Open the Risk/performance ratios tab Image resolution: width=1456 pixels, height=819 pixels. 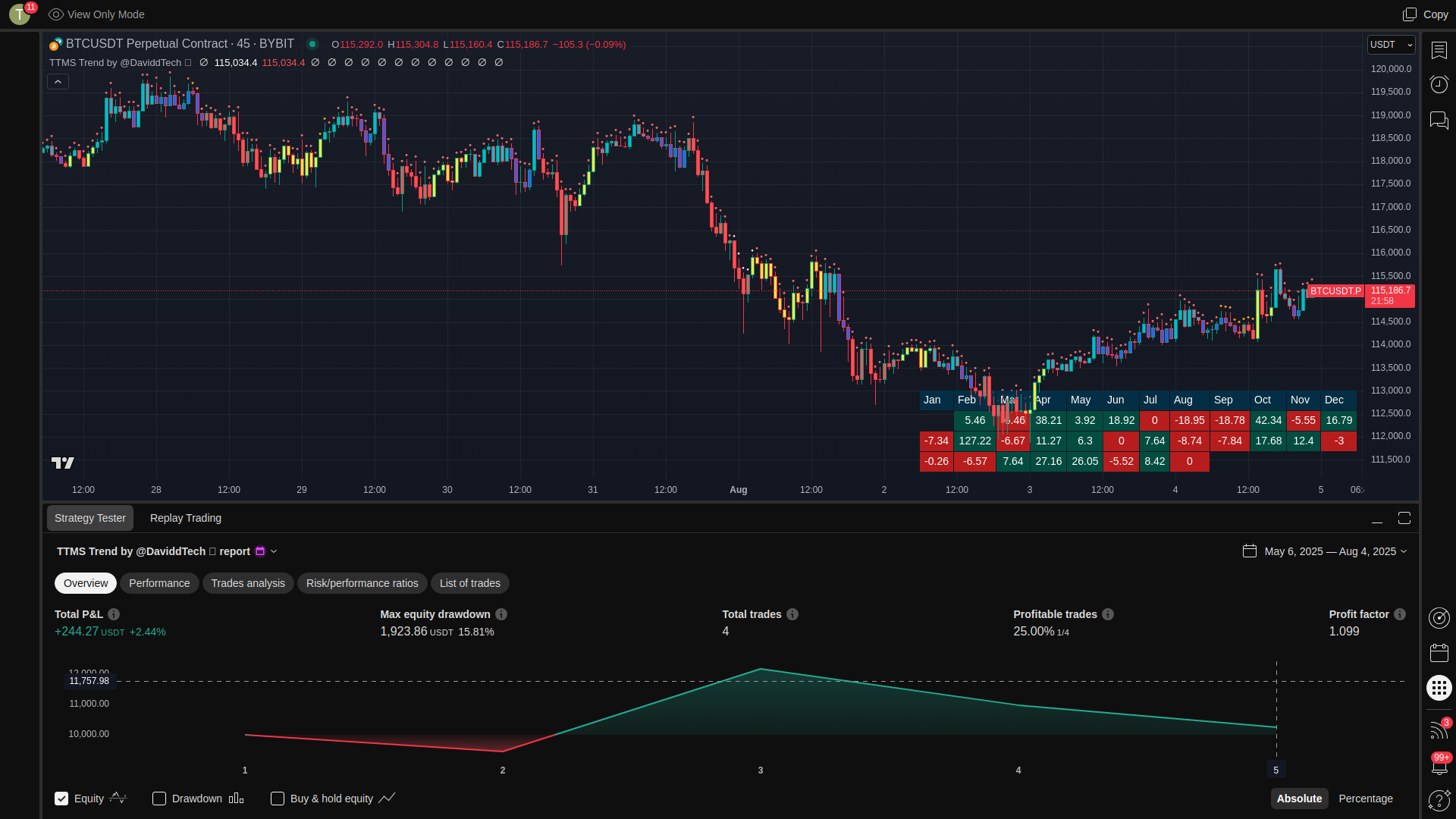(x=362, y=583)
